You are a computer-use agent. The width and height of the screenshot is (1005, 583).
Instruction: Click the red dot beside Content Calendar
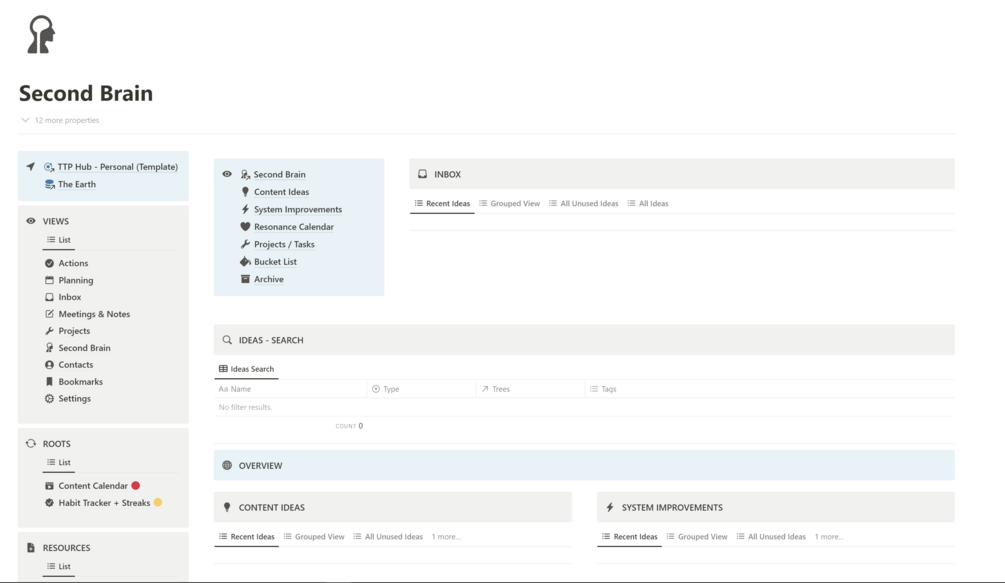point(136,486)
